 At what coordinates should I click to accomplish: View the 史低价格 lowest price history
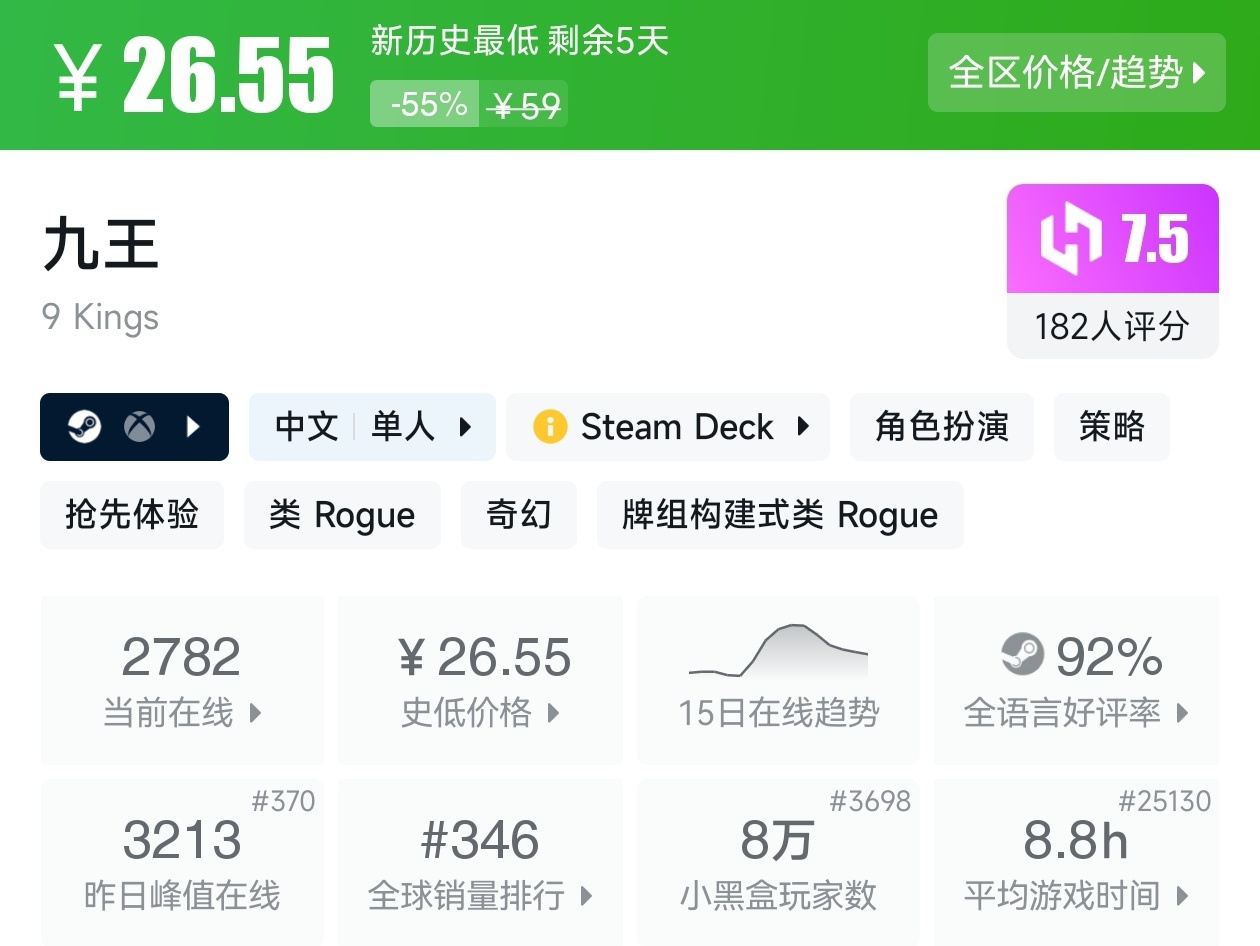(480, 680)
